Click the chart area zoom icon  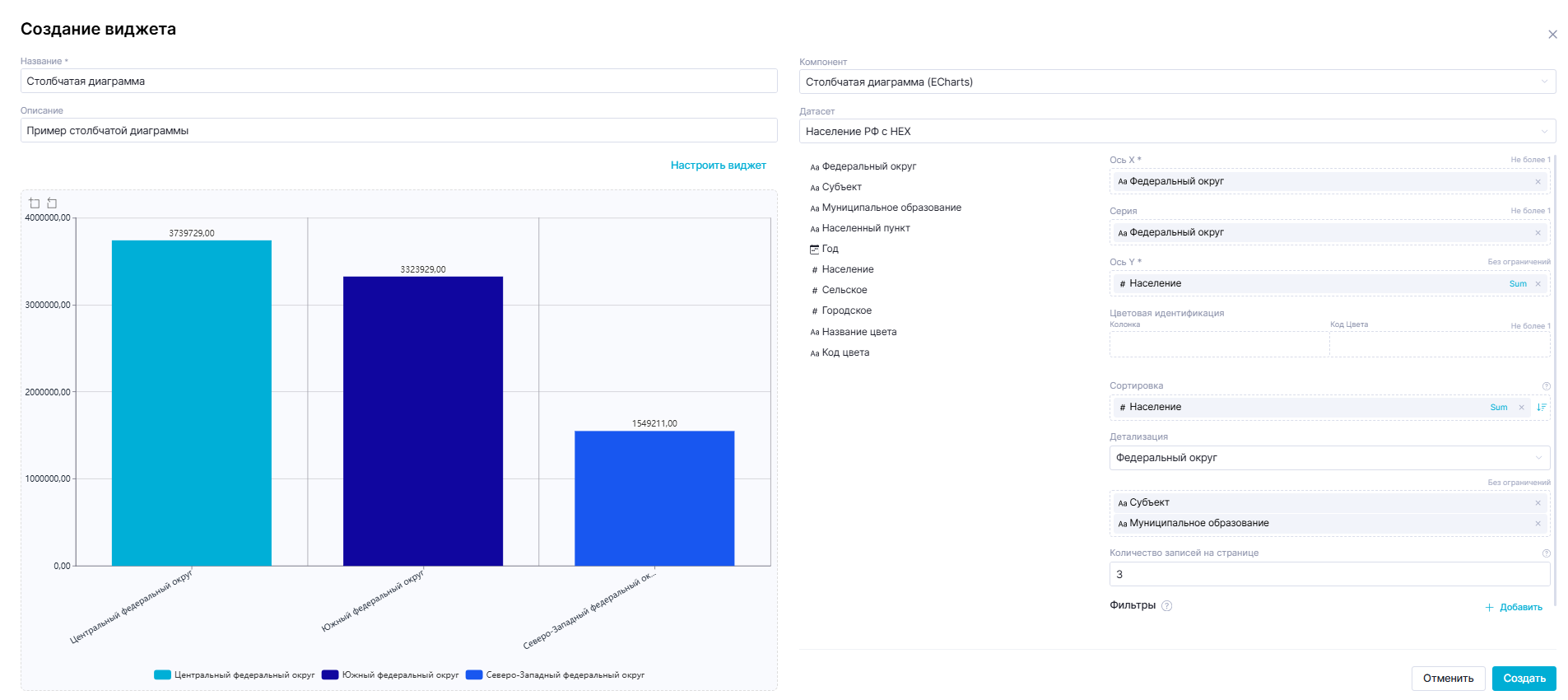(34, 203)
